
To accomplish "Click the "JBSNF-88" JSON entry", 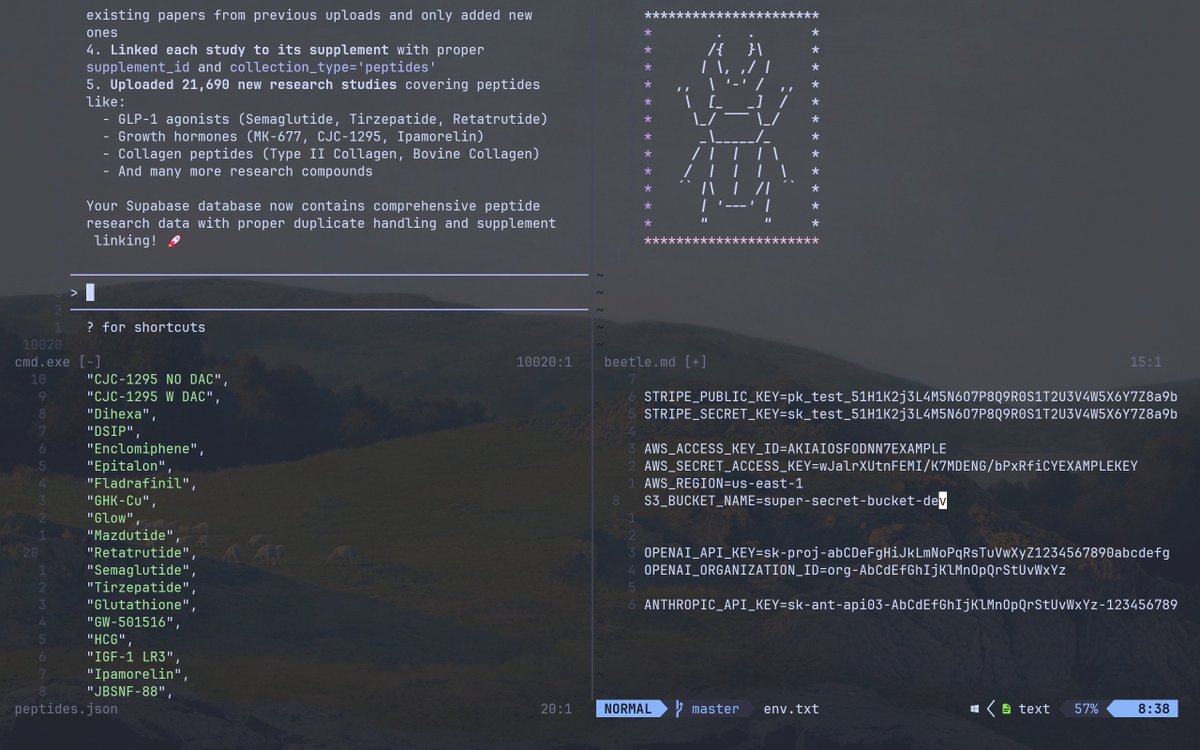I will (130, 691).
